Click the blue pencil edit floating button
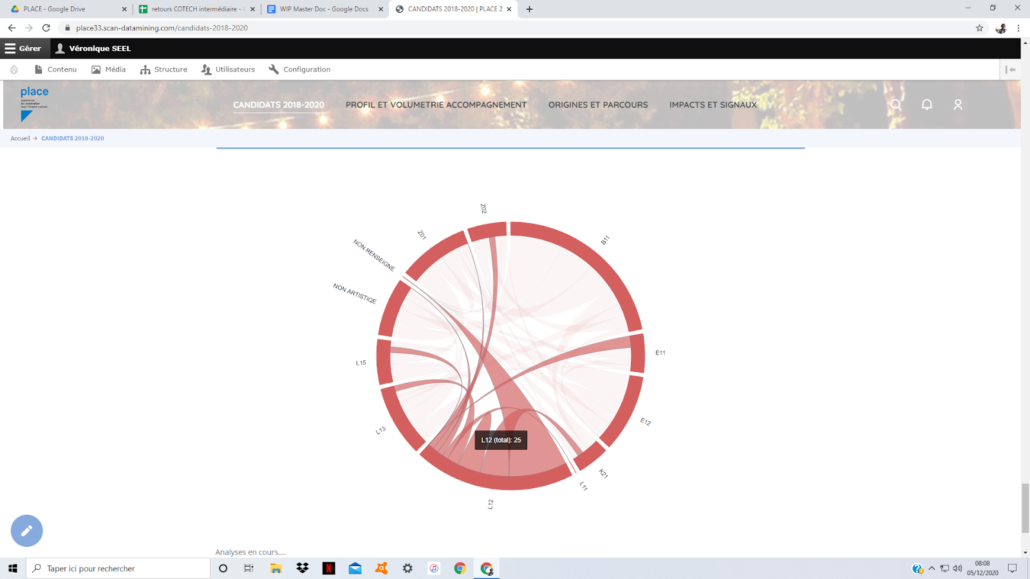This screenshot has width=1030, height=579. click(27, 531)
